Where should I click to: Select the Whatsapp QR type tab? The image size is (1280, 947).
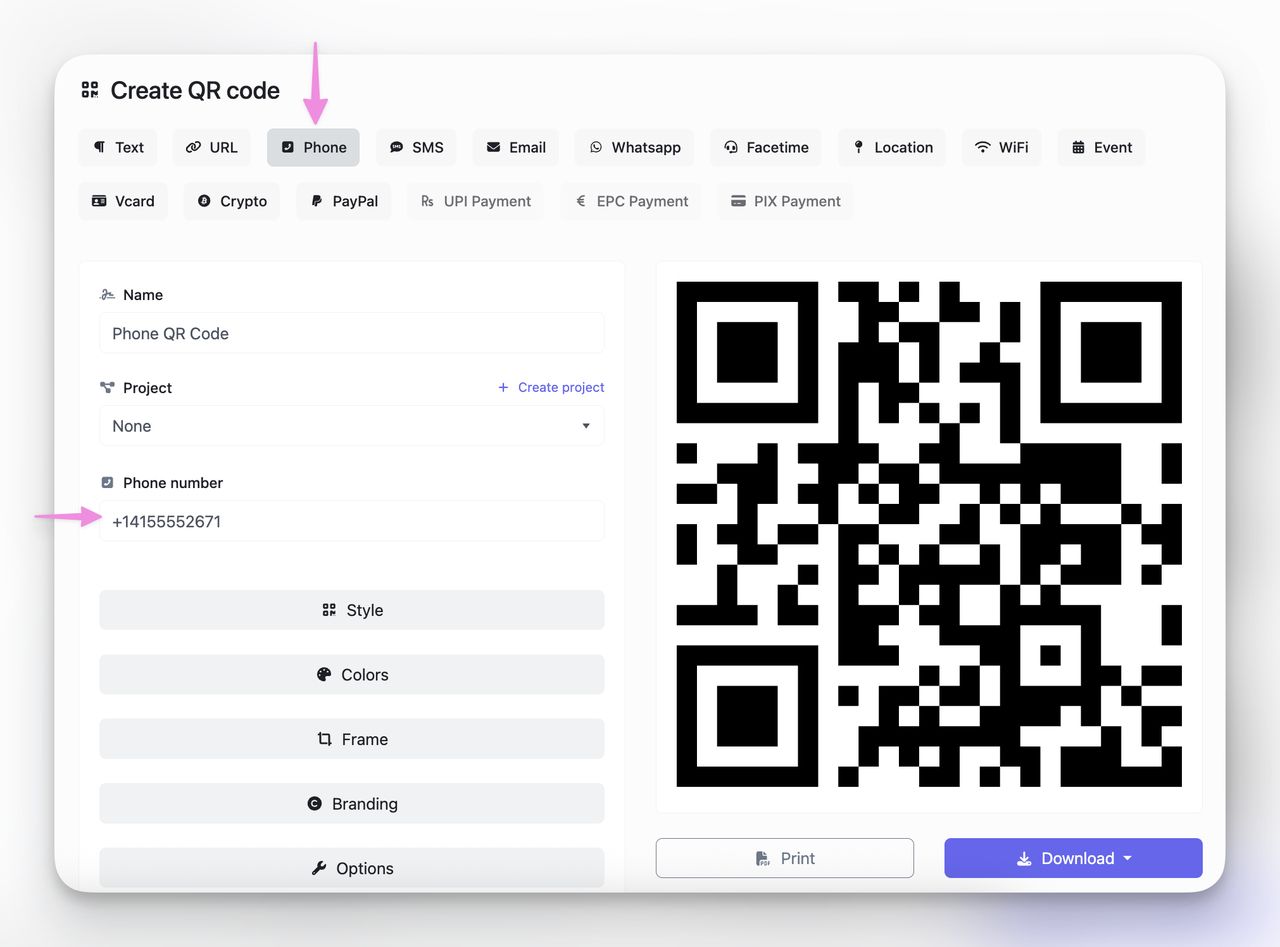click(x=635, y=147)
